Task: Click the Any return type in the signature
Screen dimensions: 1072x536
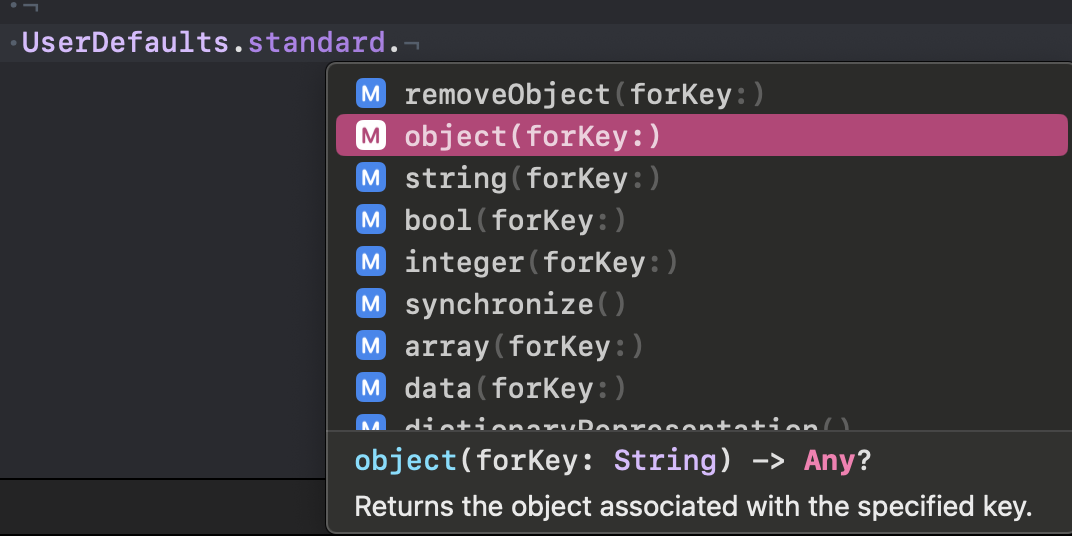Action: (829, 461)
